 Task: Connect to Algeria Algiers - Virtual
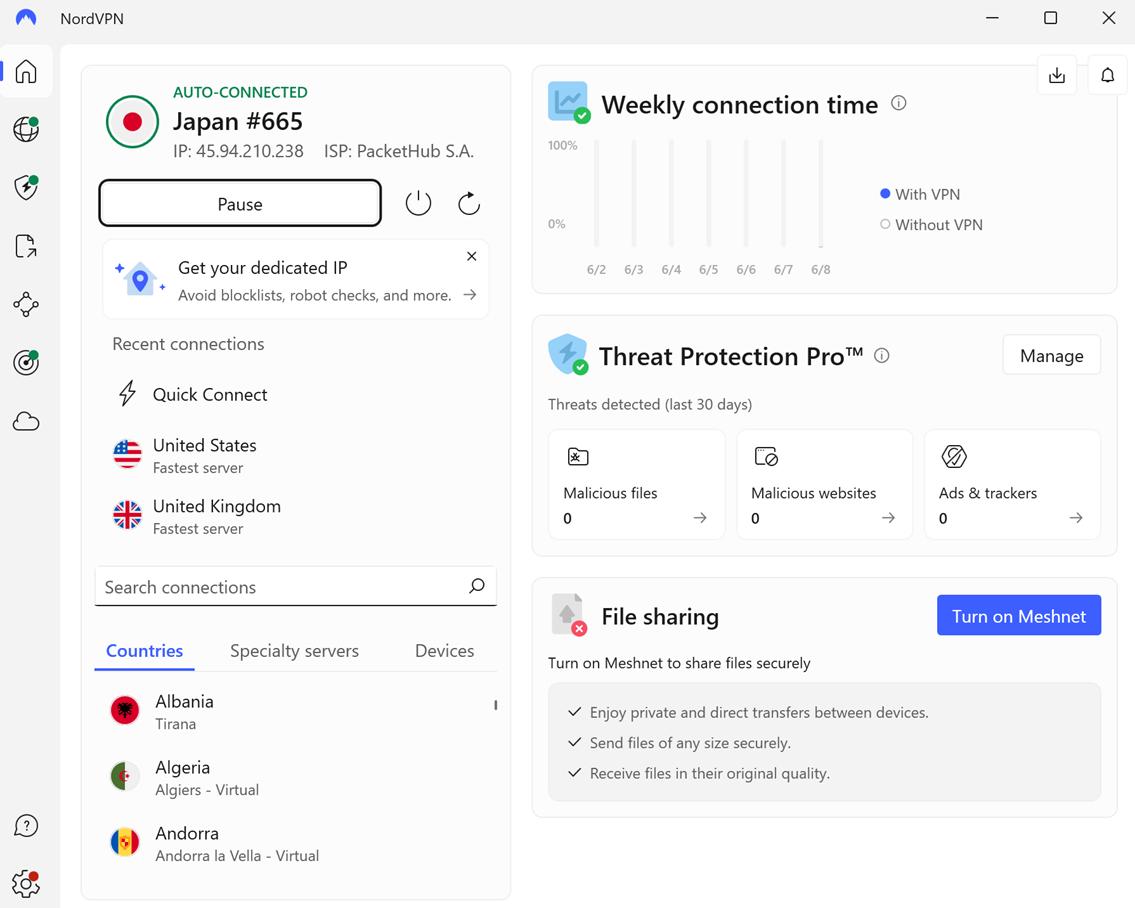click(x=295, y=778)
